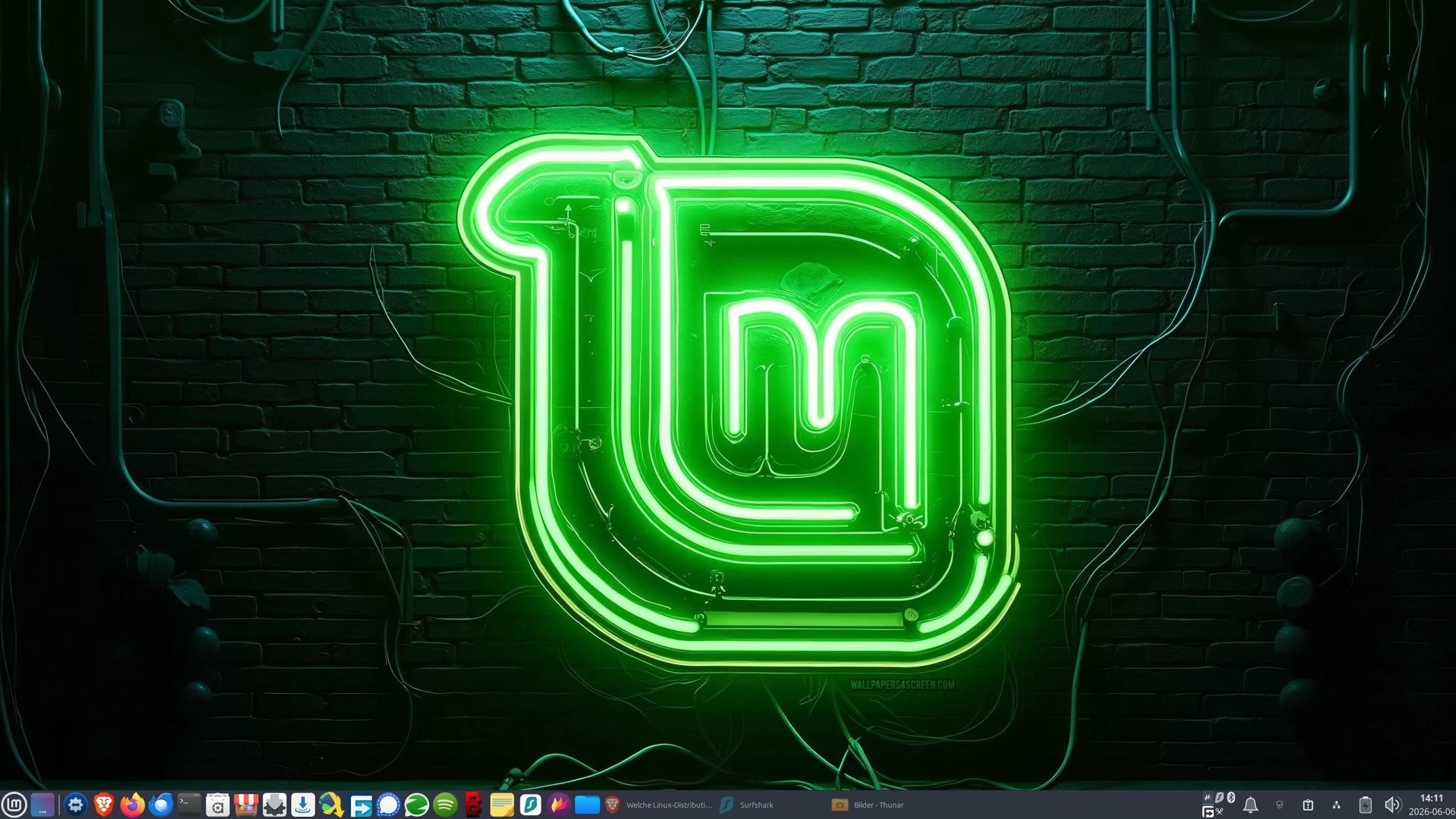Open the clock showing 14:11
Viewport: 1456px width, 819px height.
tap(1432, 805)
